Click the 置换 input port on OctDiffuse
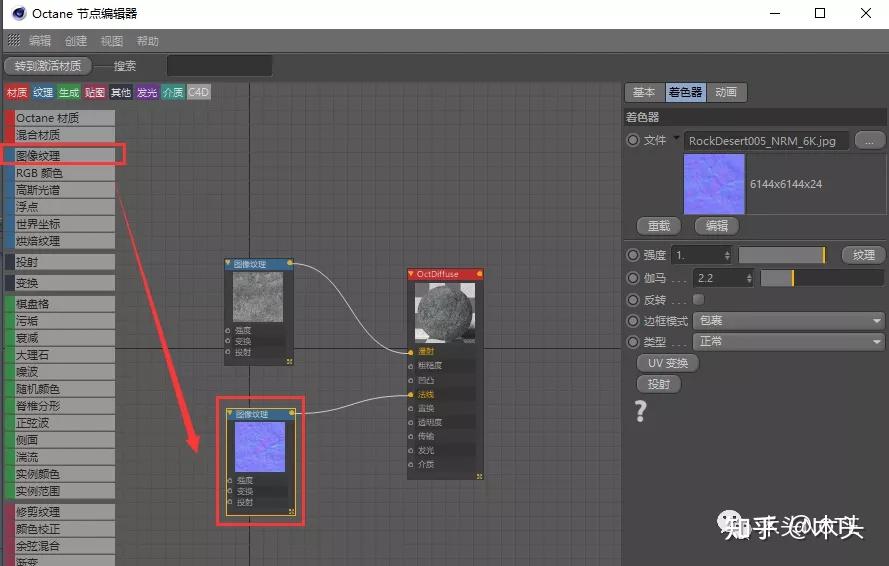The height and width of the screenshot is (566, 889). coord(410,408)
